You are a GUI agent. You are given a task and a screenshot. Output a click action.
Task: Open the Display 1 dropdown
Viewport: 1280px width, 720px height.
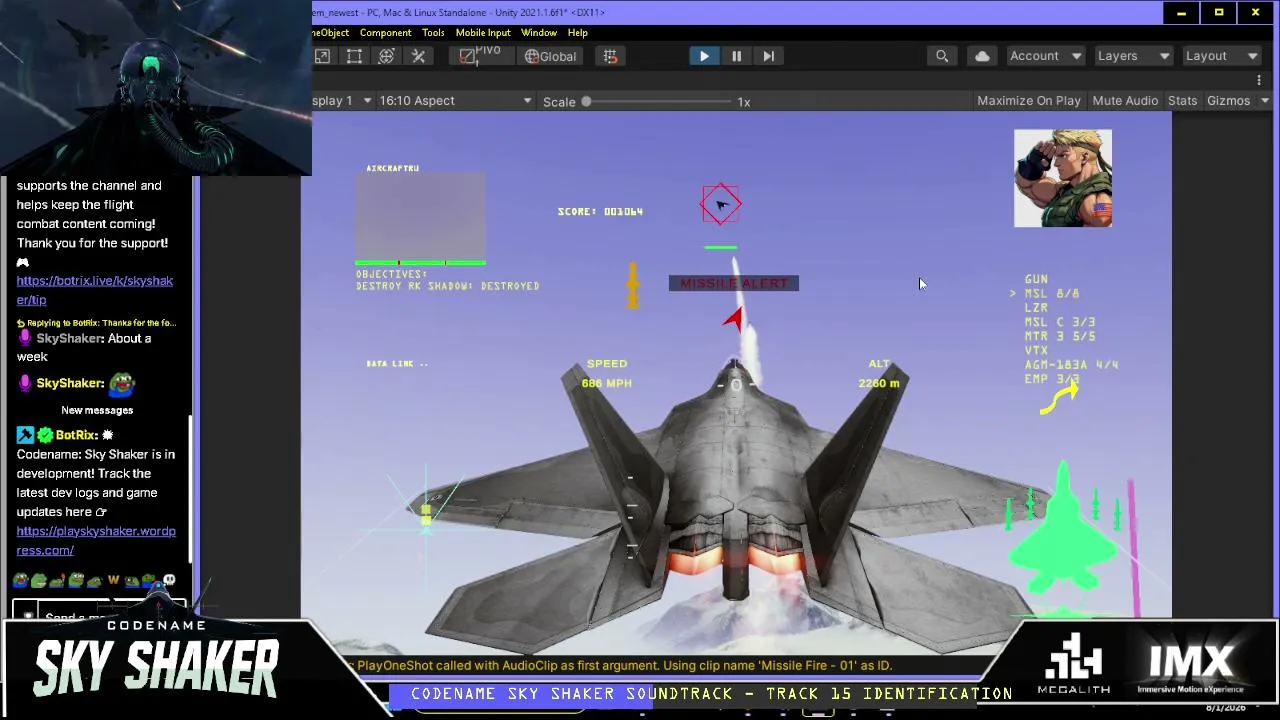342,100
